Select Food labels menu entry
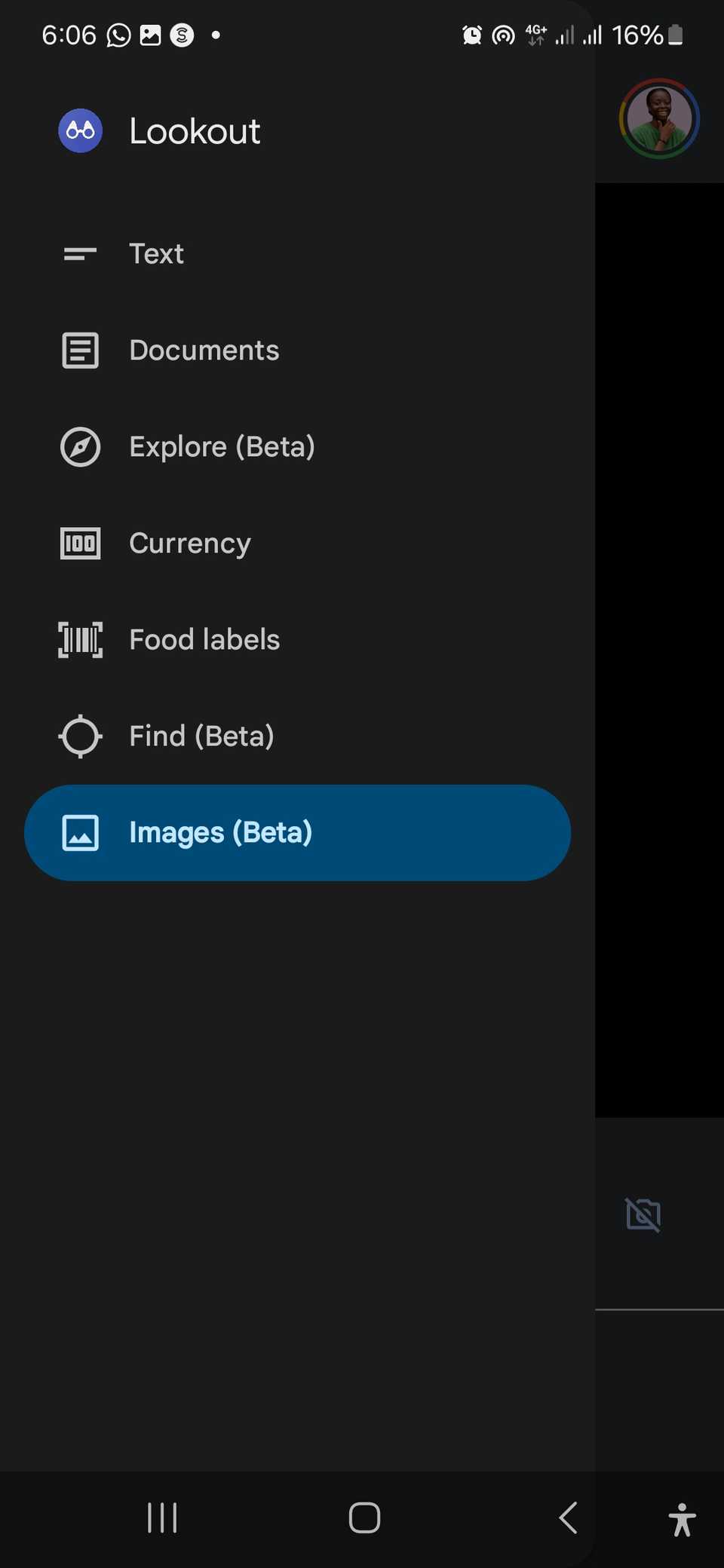Screen dimensions: 724x1568 204,639
